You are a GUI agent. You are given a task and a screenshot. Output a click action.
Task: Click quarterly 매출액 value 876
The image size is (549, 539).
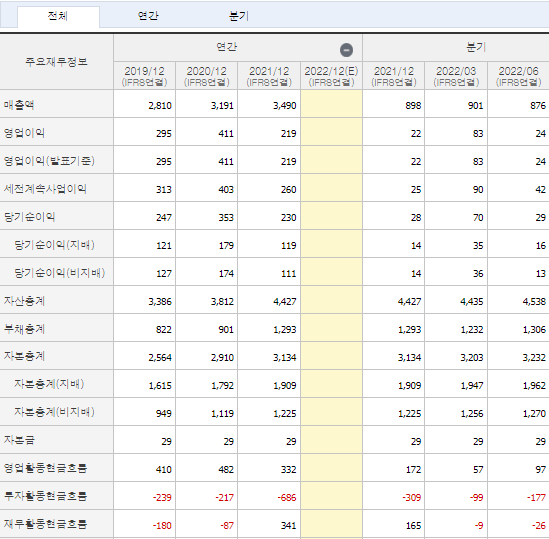tap(538, 105)
